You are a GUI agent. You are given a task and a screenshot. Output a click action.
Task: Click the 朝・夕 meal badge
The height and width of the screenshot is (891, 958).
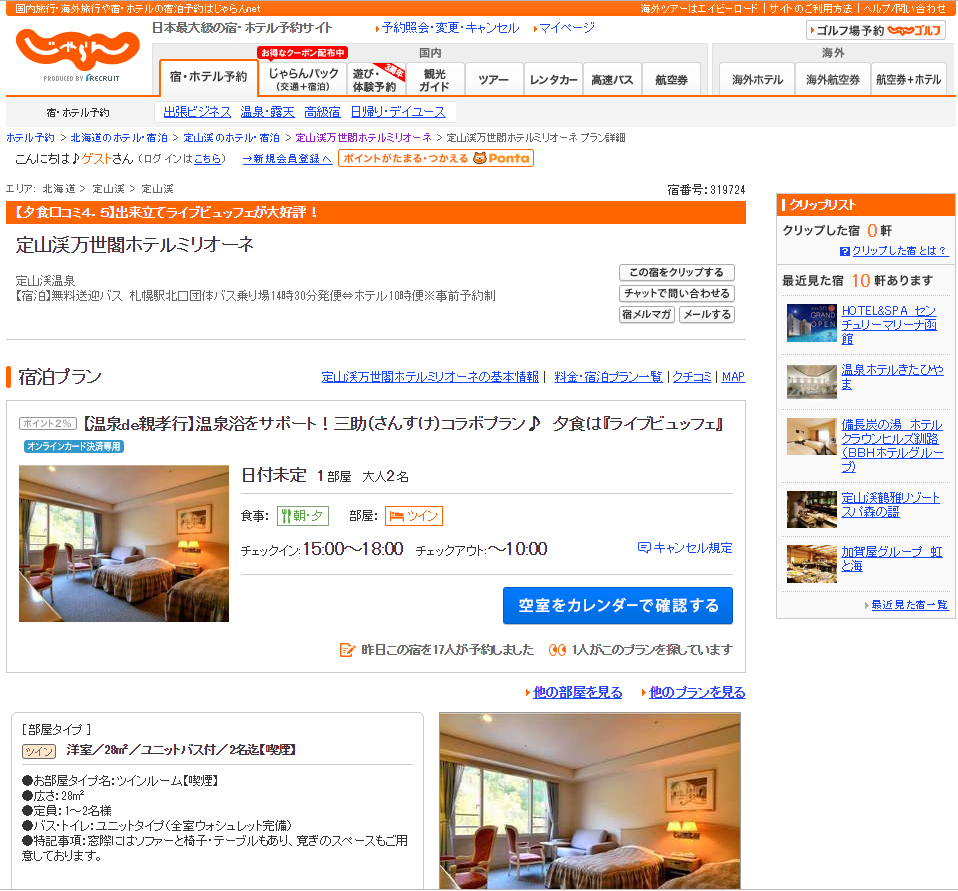pyautogui.click(x=303, y=516)
